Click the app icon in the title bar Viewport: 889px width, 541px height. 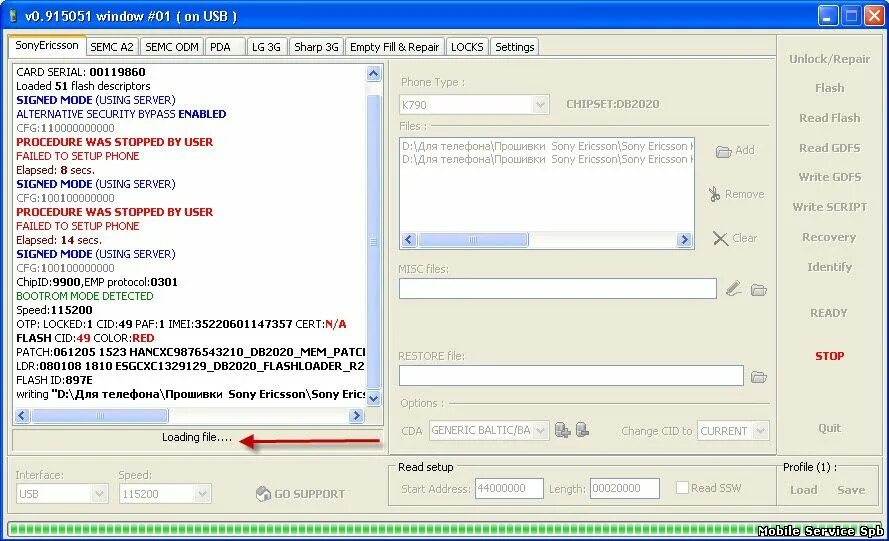click(x=13, y=16)
